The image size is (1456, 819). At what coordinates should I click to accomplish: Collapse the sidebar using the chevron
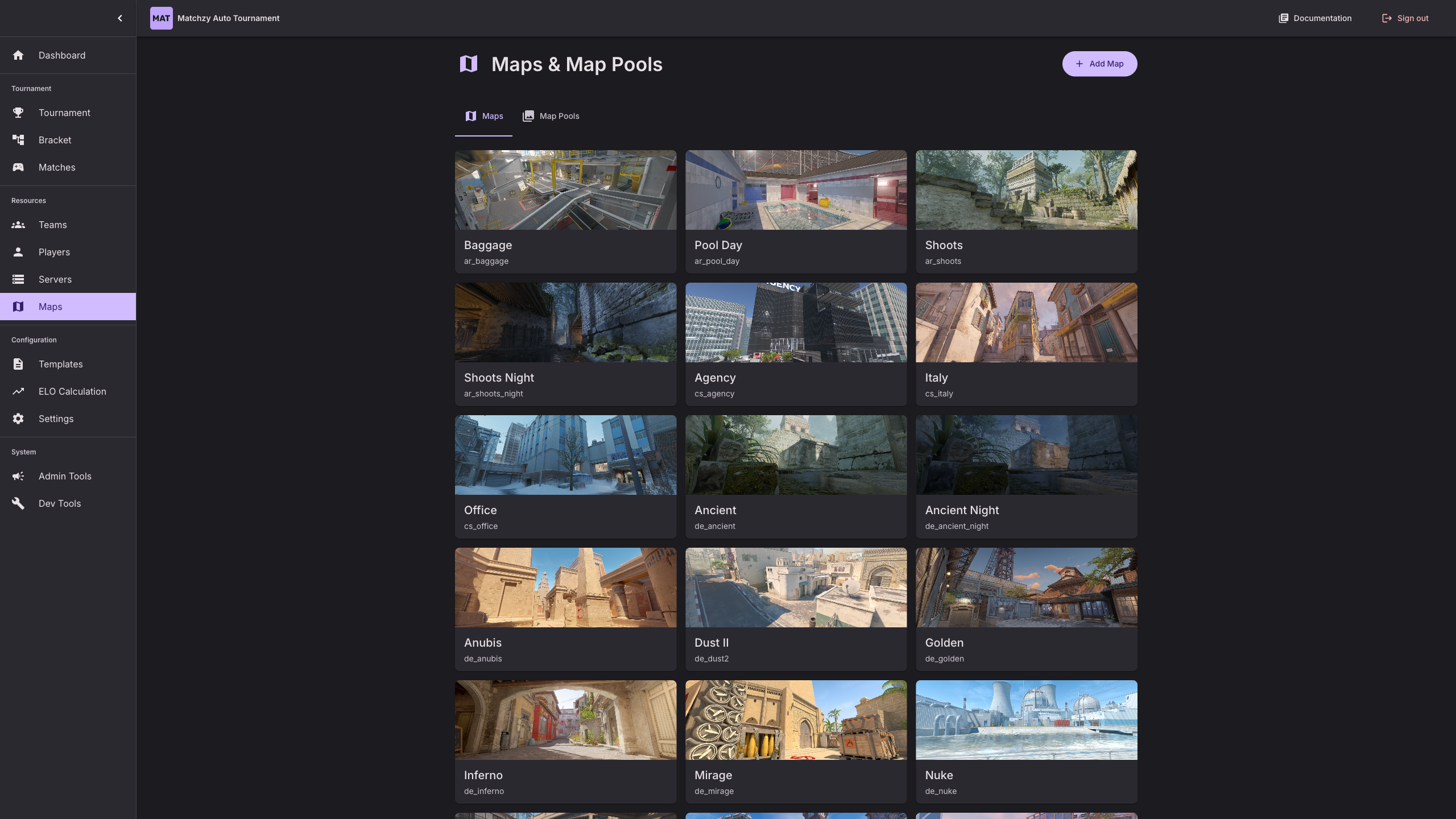(x=119, y=18)
